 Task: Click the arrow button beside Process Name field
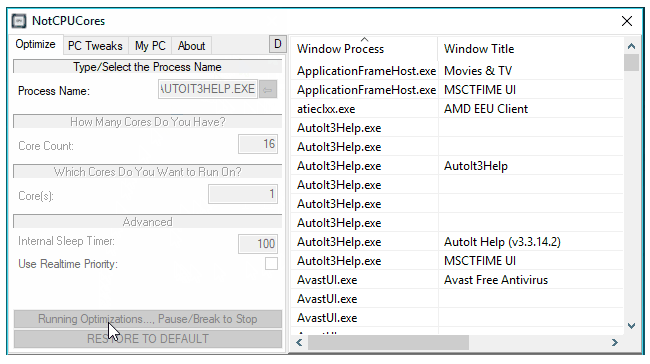(x=268, y=90)
